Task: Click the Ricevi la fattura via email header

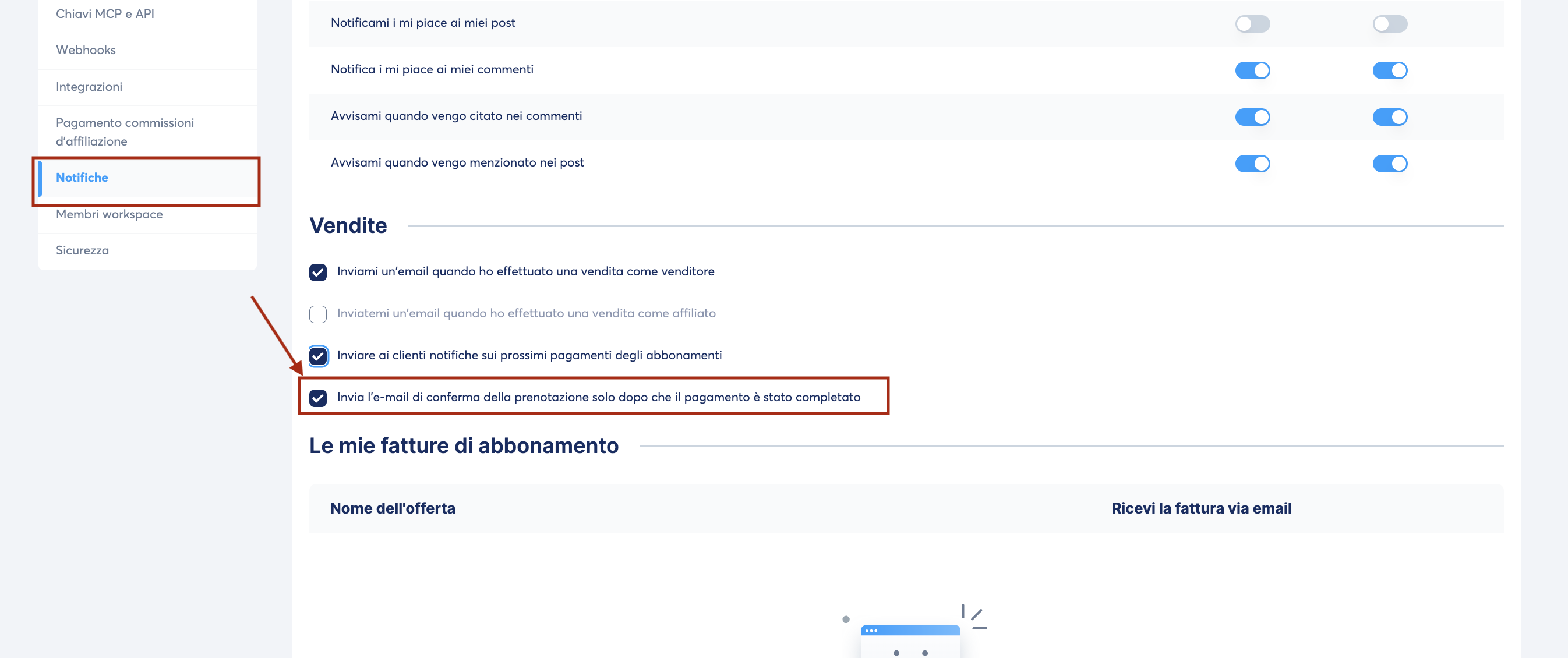Action: pyautogui.click(x=1201, y=508)
